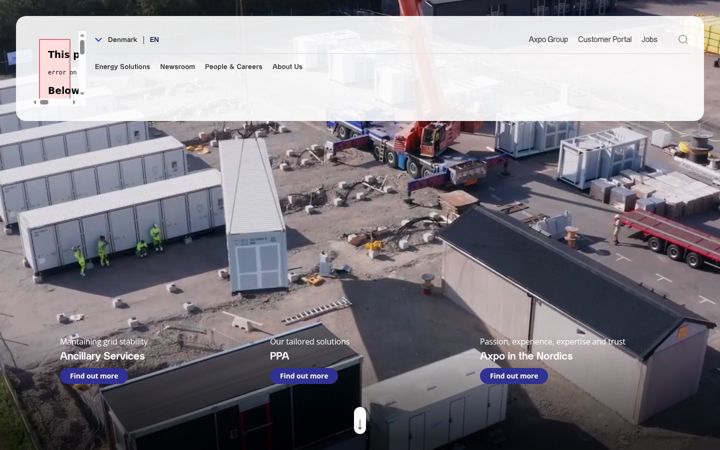Click the error frame vertical scrollbar thumb
720x450 pixels.
pyautogui.click(x=82, y=46)
